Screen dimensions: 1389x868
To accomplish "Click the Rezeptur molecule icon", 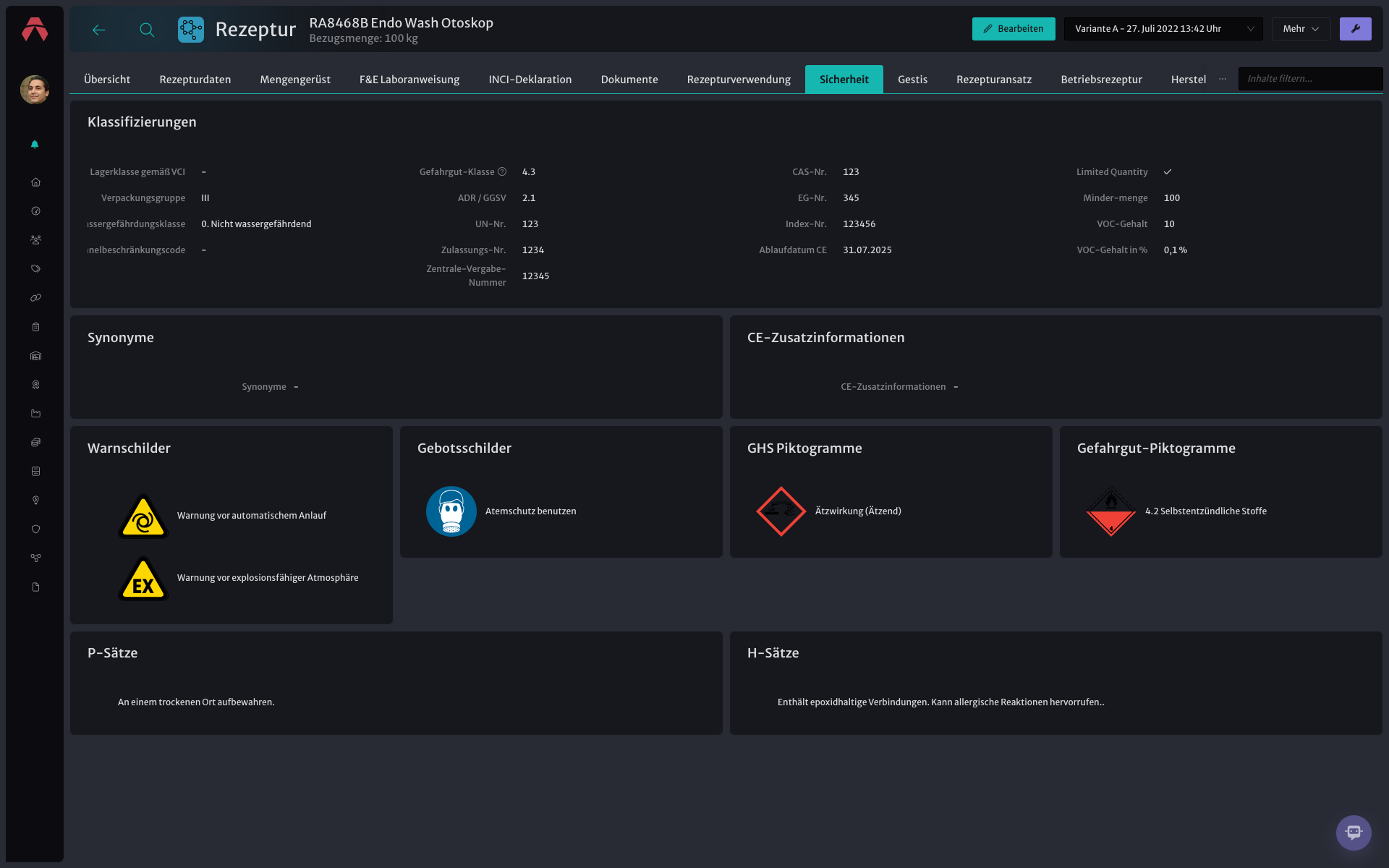I will (191, 30).
